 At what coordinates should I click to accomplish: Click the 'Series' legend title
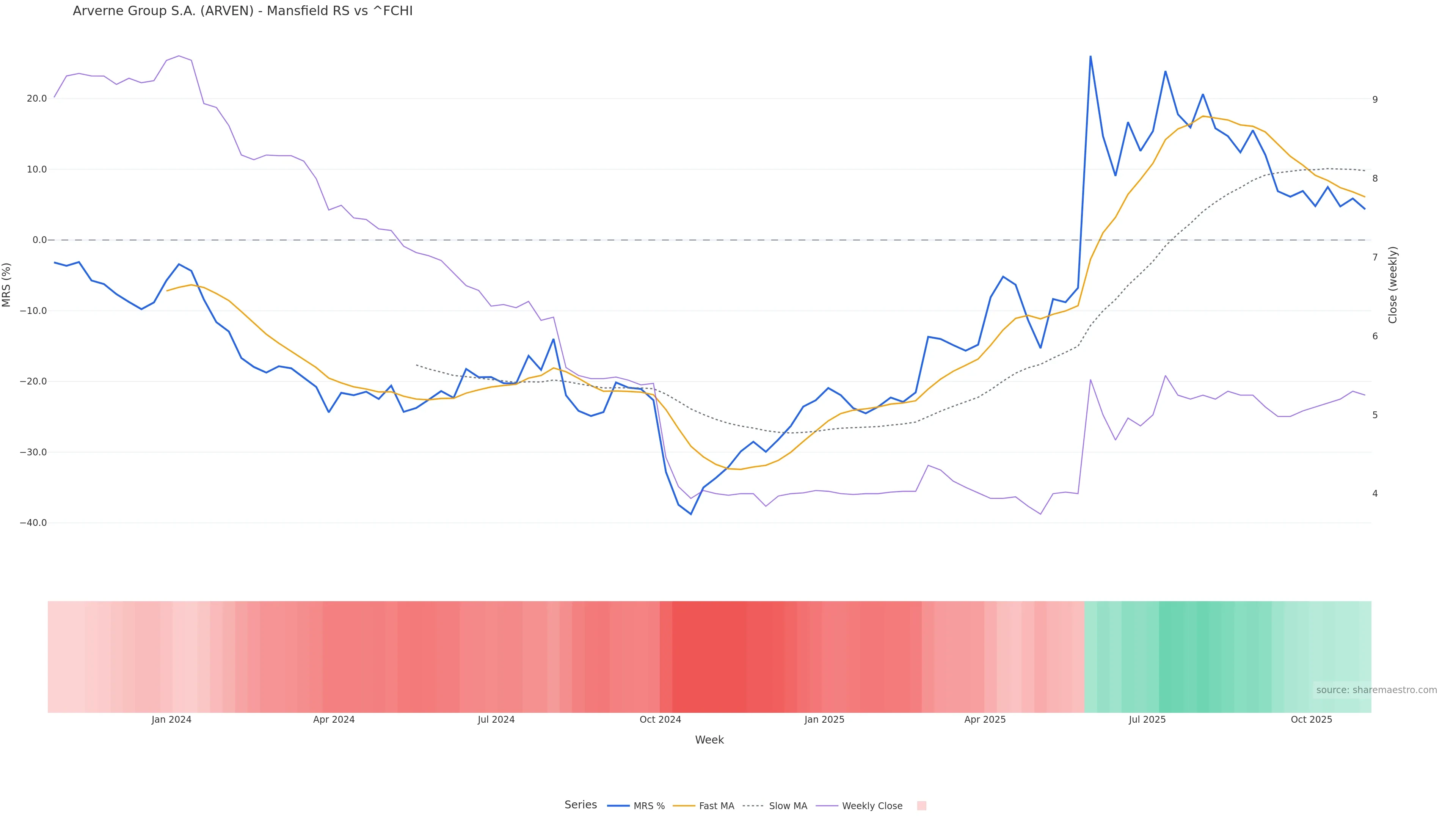581,805
